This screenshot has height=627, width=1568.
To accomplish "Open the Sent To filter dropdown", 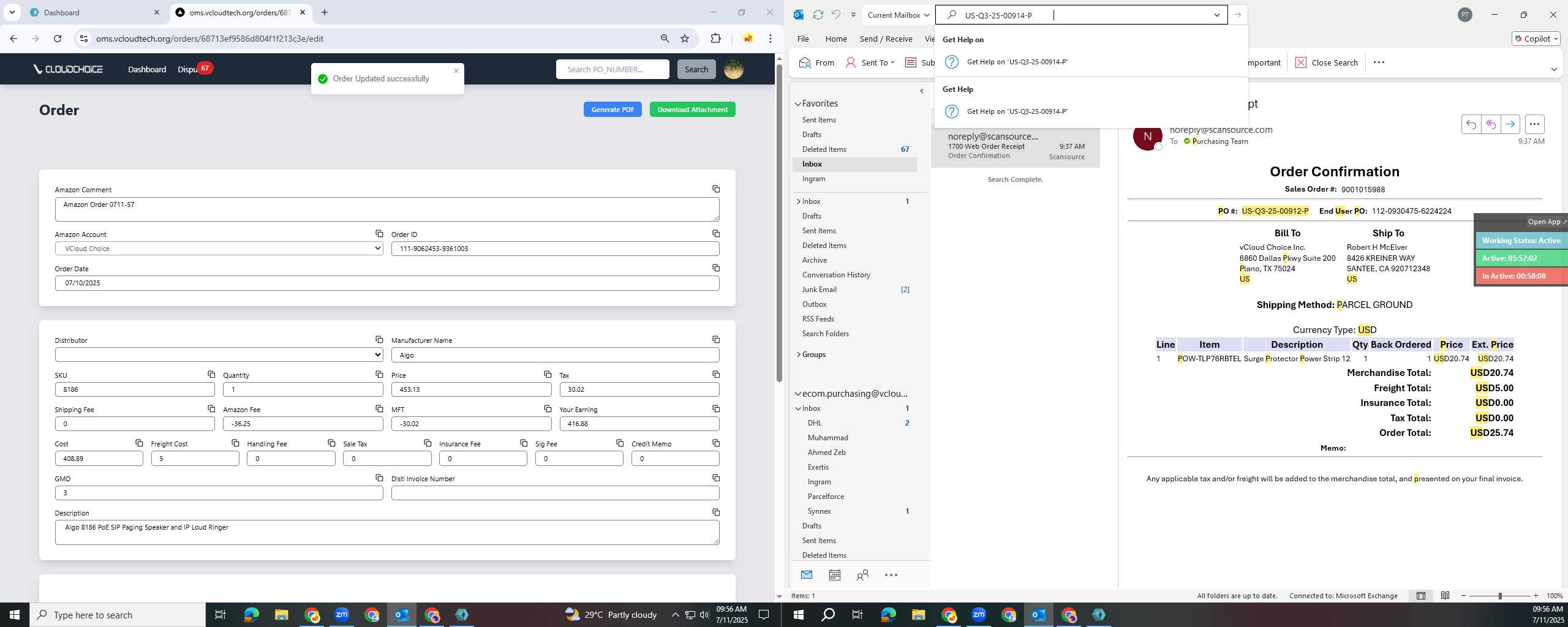I will pos(870,62).
